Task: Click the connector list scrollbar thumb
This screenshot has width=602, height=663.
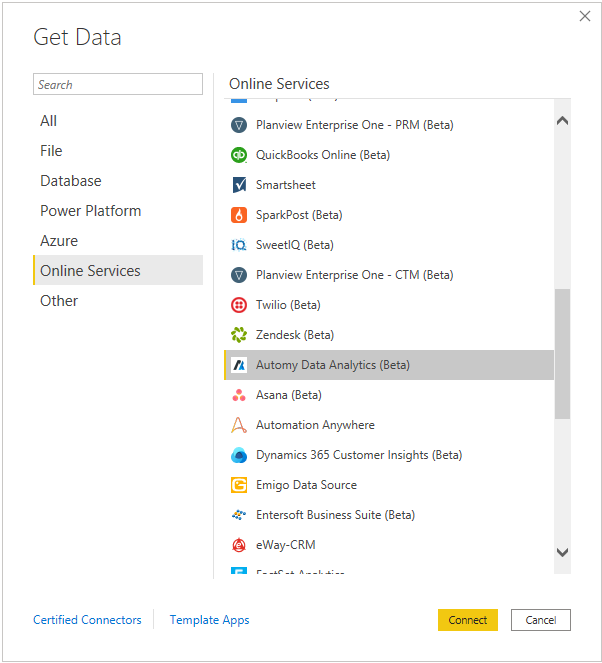Action: click(562, 353)
